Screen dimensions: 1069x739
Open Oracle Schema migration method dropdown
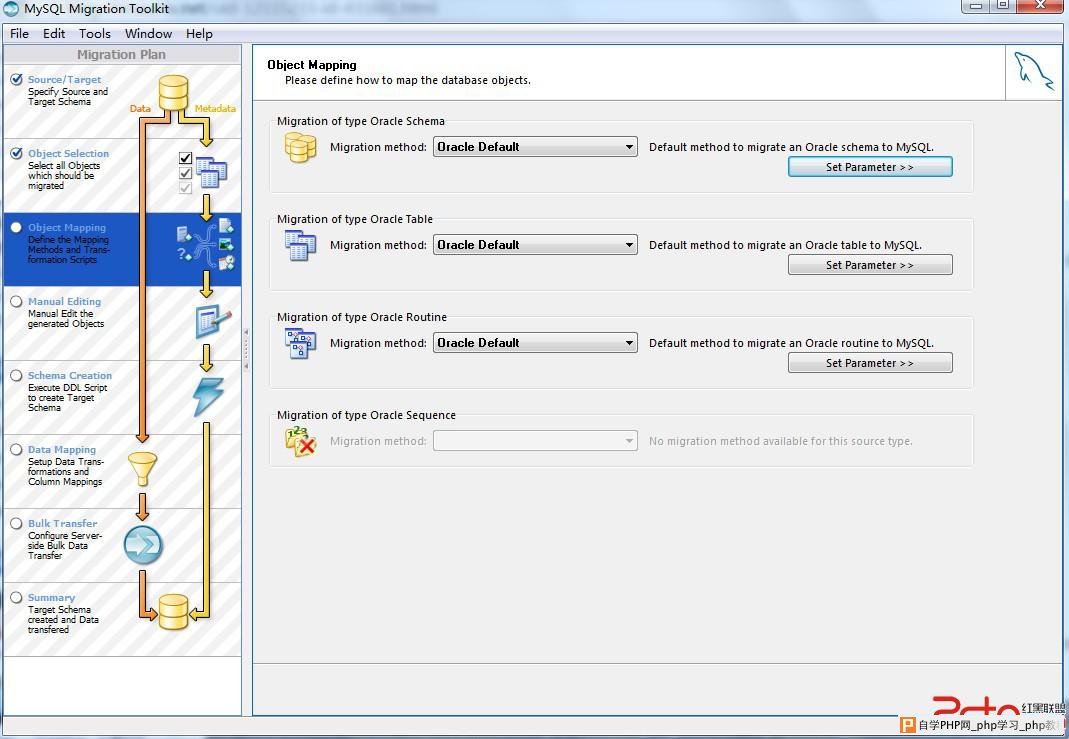[x=535, y=147]
